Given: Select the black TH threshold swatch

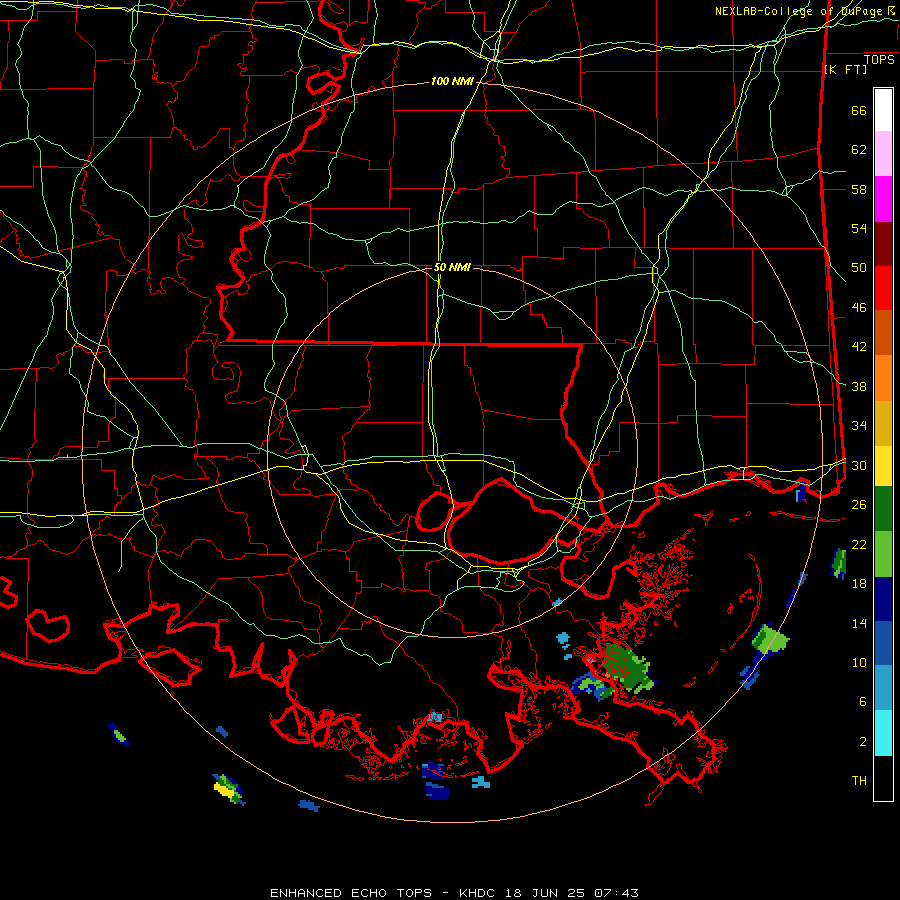Looking at the screenshot, I should coord(883,778).
